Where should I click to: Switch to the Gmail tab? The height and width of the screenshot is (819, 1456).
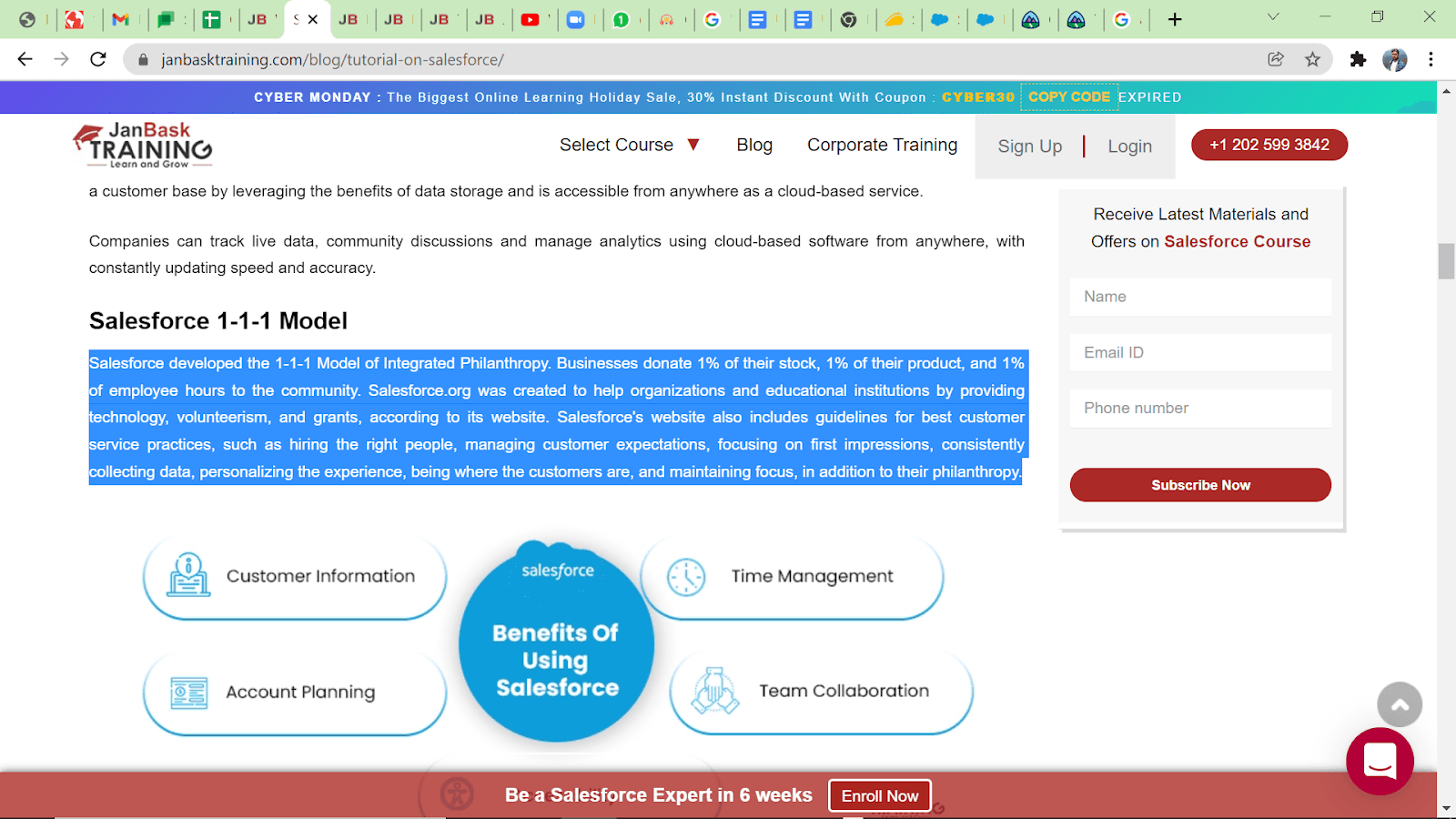click(x=120, y=19)
